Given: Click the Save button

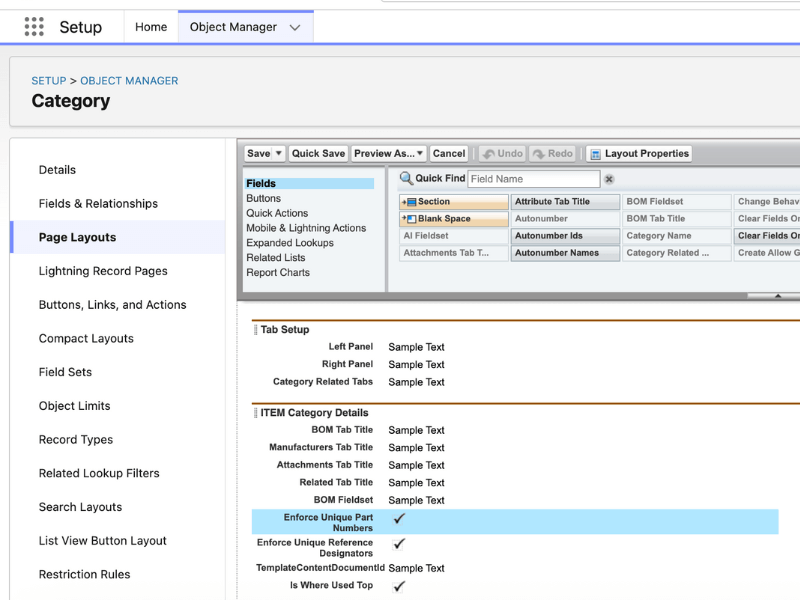Looking at the screenshot, I should tap(259, 154).
